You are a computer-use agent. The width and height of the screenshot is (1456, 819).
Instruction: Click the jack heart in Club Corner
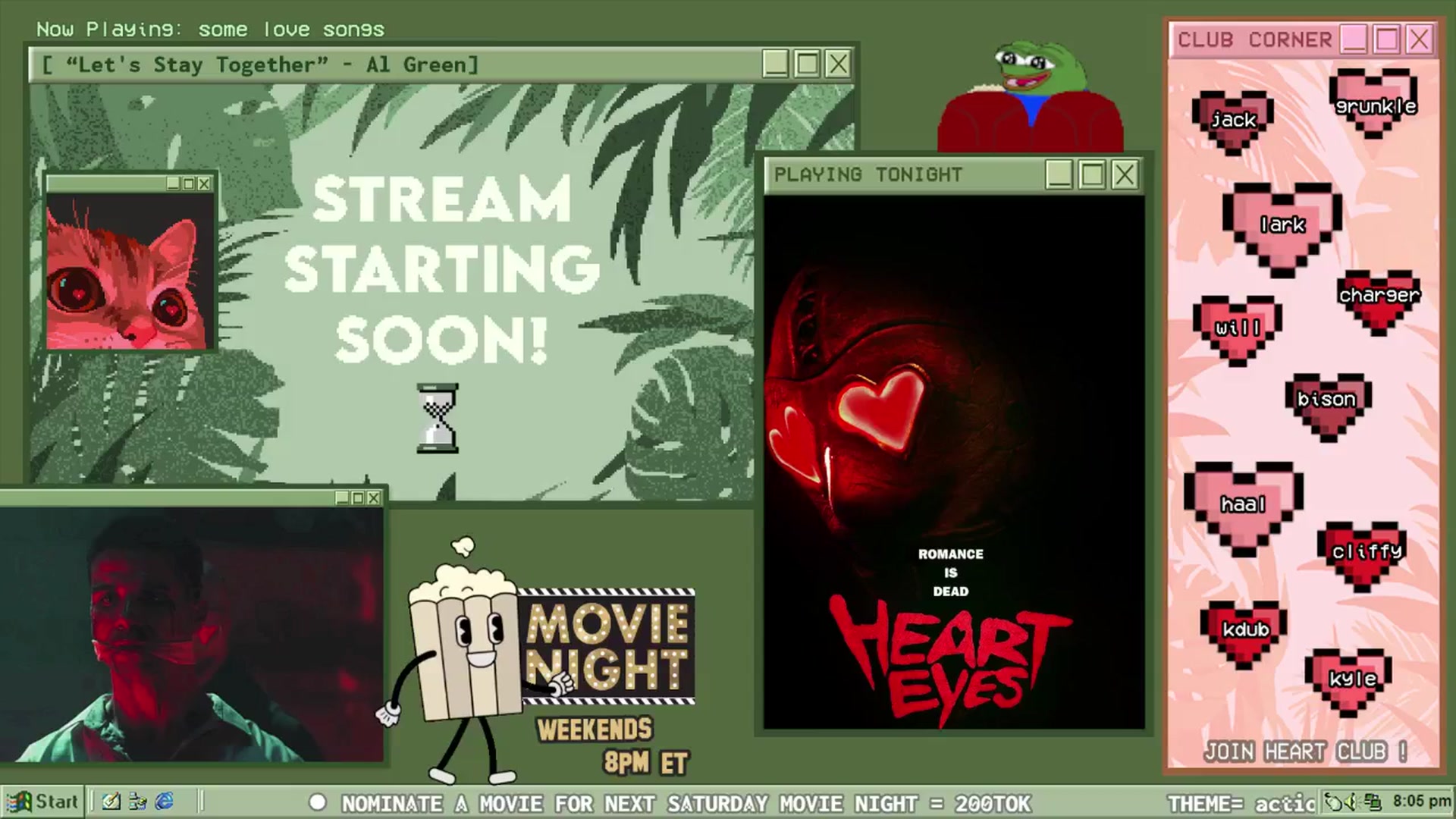click(1233, 122)
